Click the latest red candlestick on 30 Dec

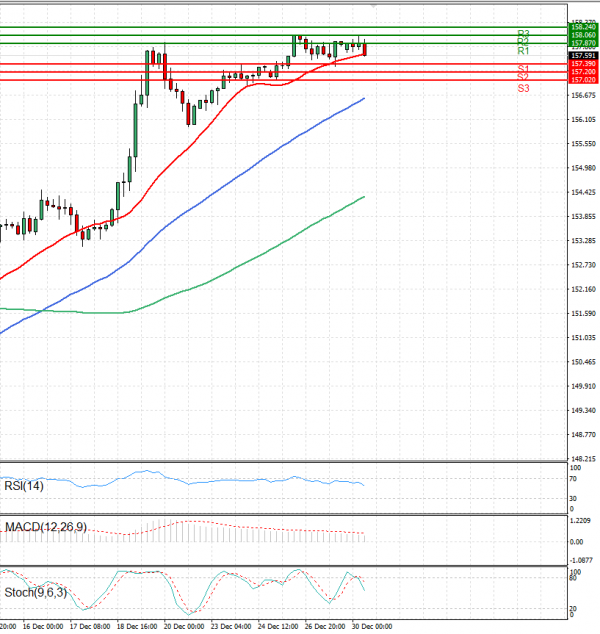(365, 49)
